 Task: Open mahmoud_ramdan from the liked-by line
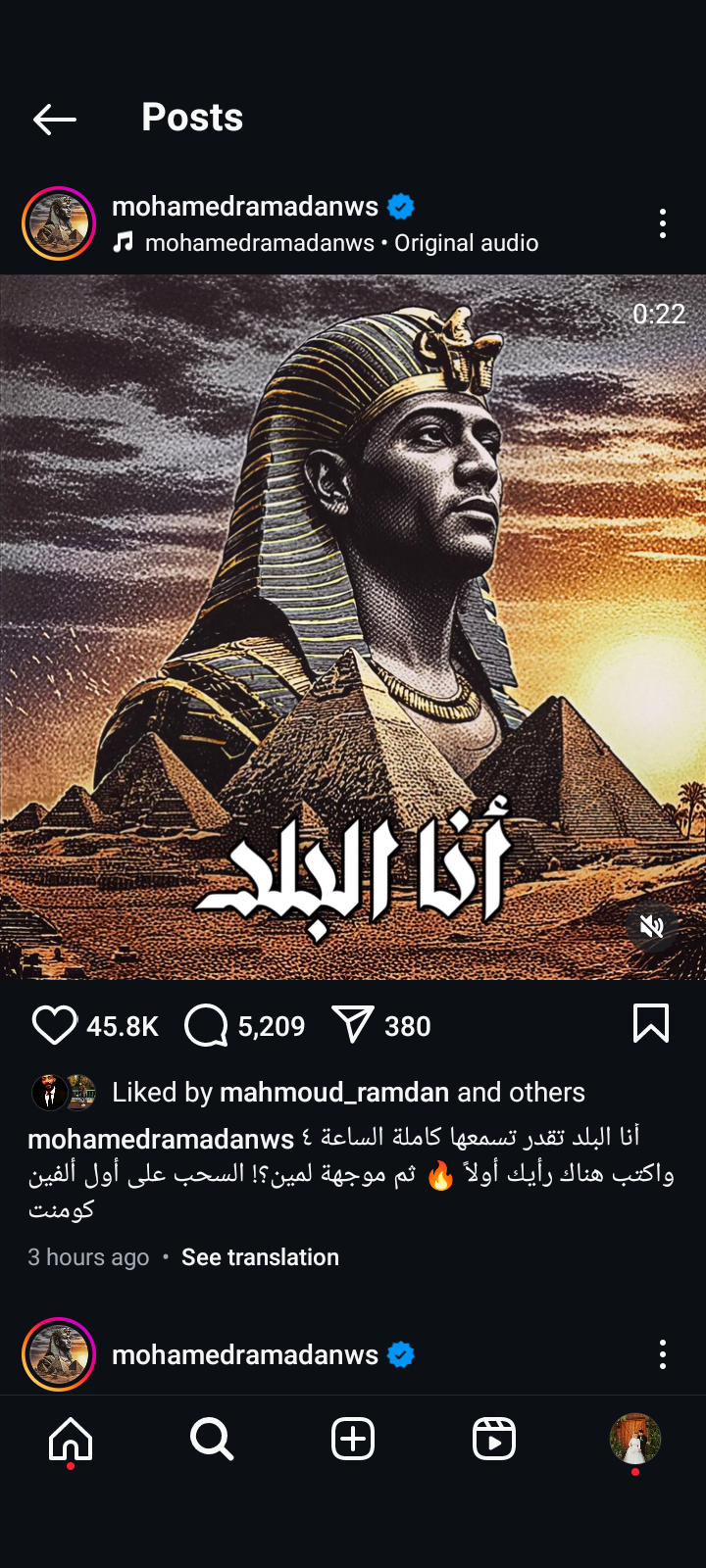pos(334,1093)
